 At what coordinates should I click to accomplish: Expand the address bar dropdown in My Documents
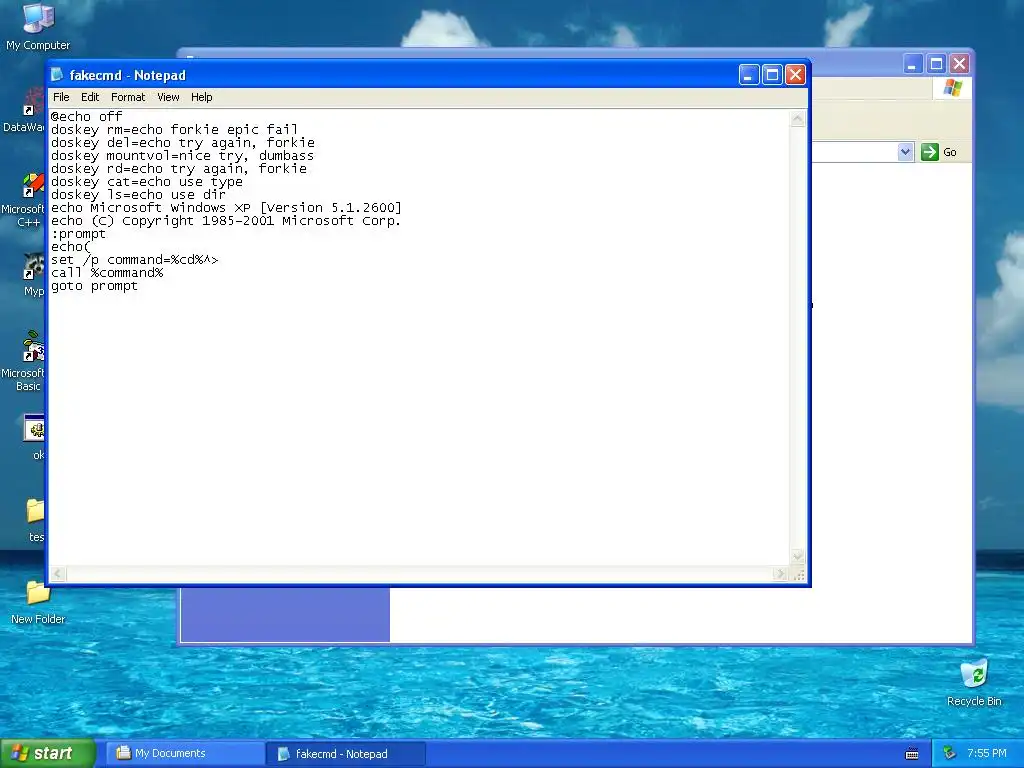905,152
